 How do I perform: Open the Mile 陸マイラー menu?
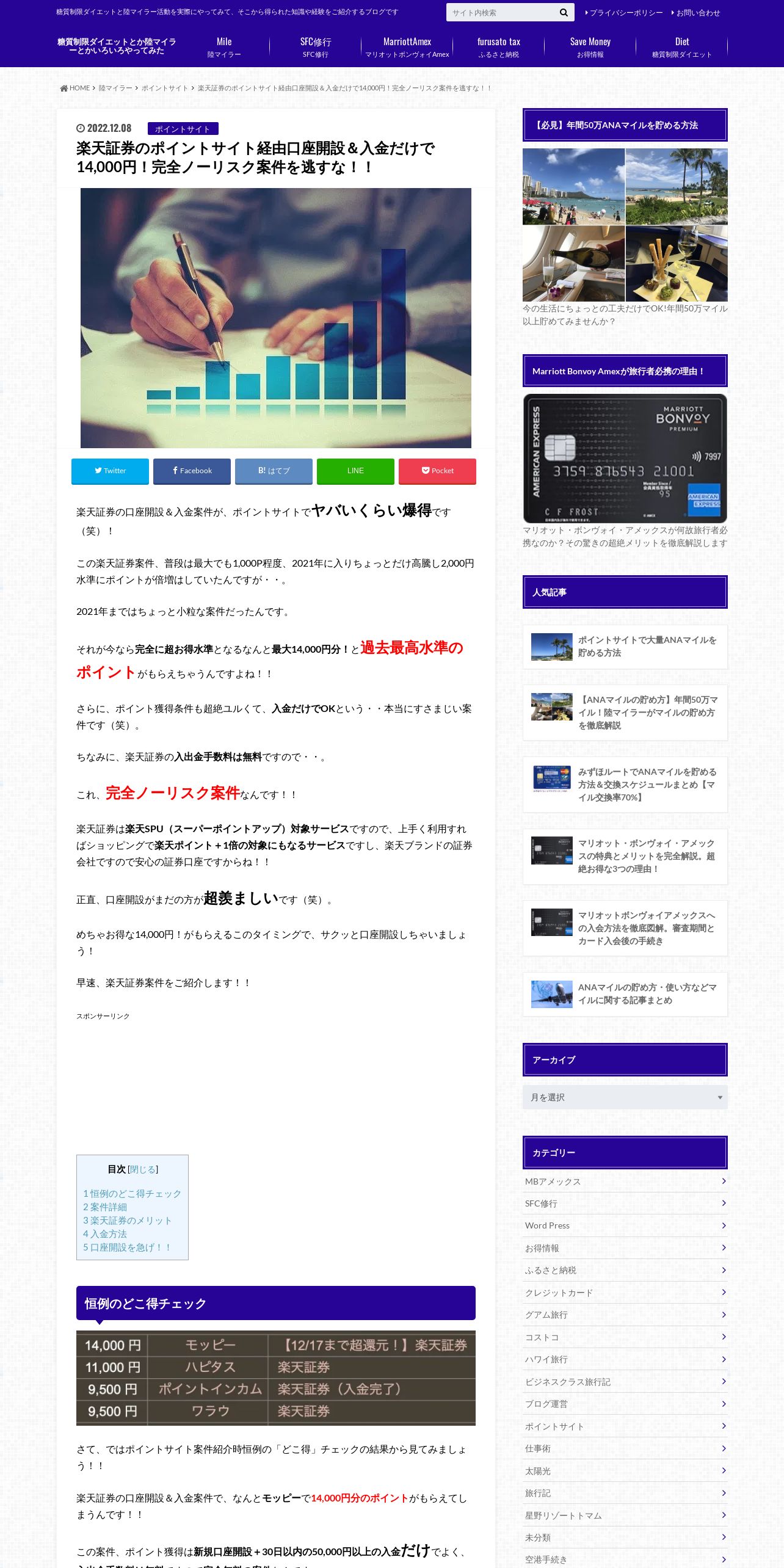224,47
